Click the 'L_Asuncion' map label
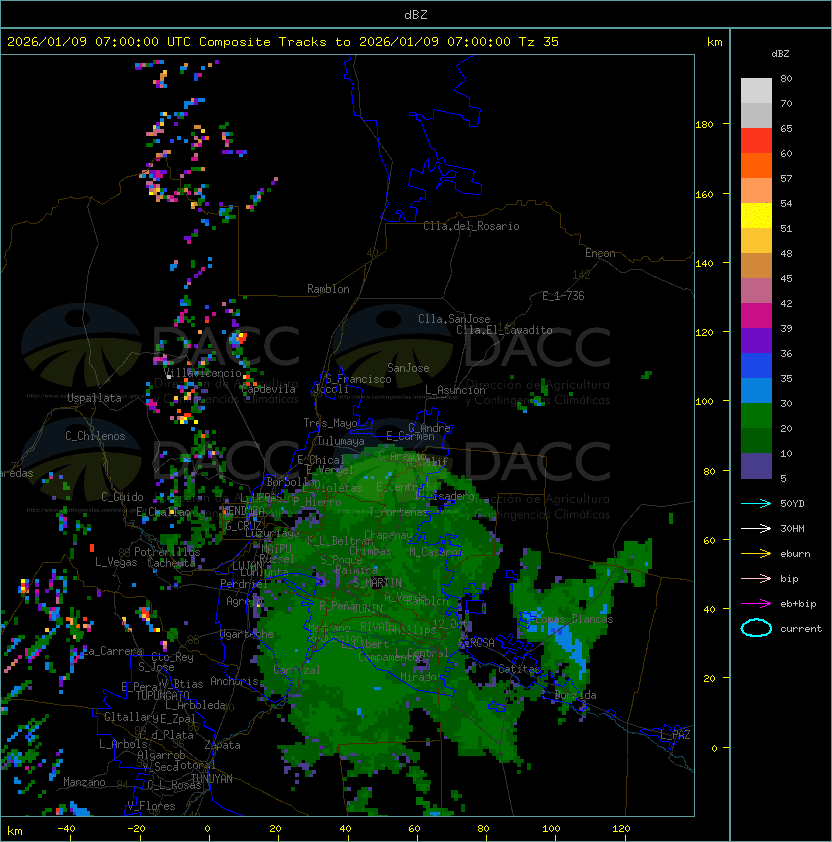The image size is (832, 842). (x=455, y=390)
